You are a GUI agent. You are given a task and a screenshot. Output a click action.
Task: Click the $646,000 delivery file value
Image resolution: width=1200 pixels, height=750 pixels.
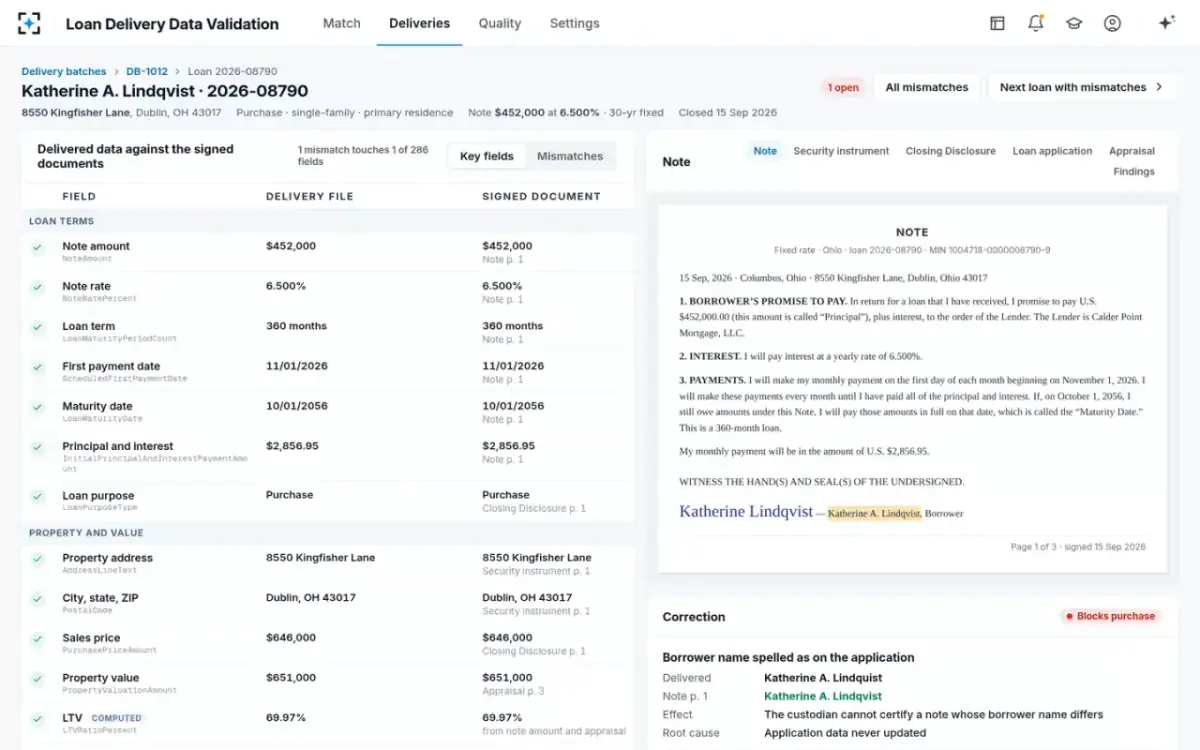coord(291,638)
